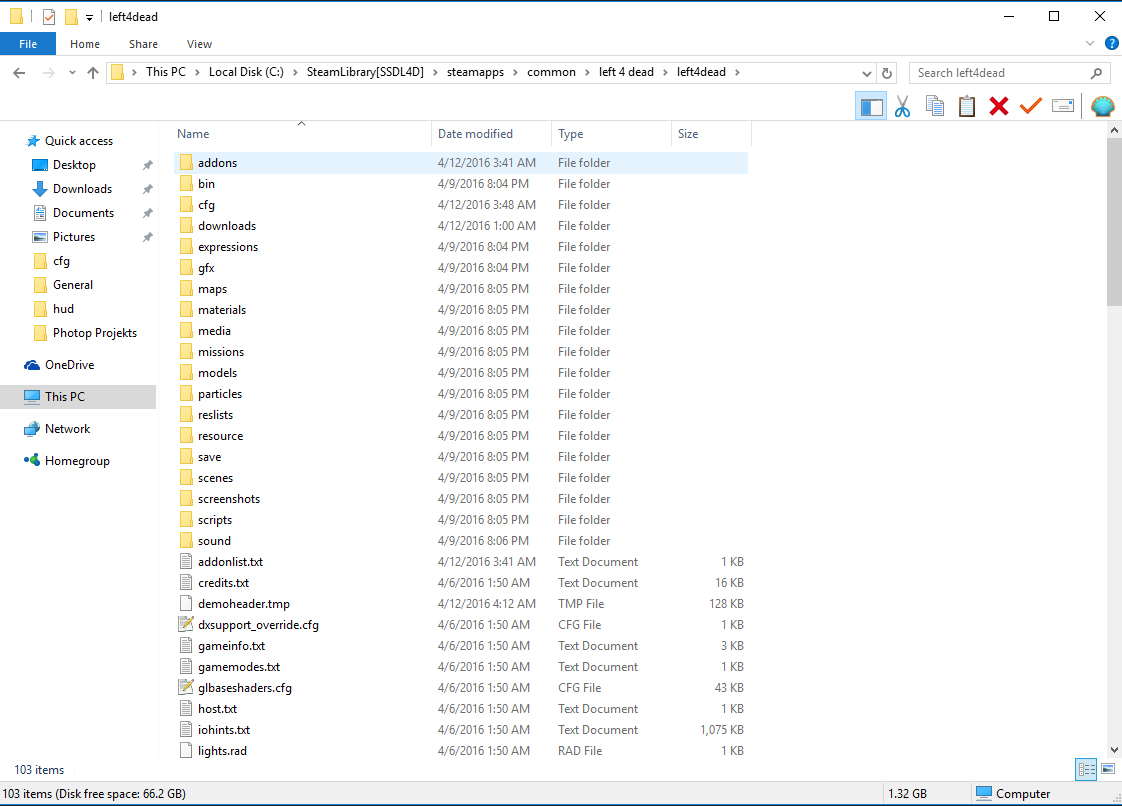Click 'steamapps' breadcrumb segment
The width and height of the screenshot is (1122, 806).
click(475, 72)
